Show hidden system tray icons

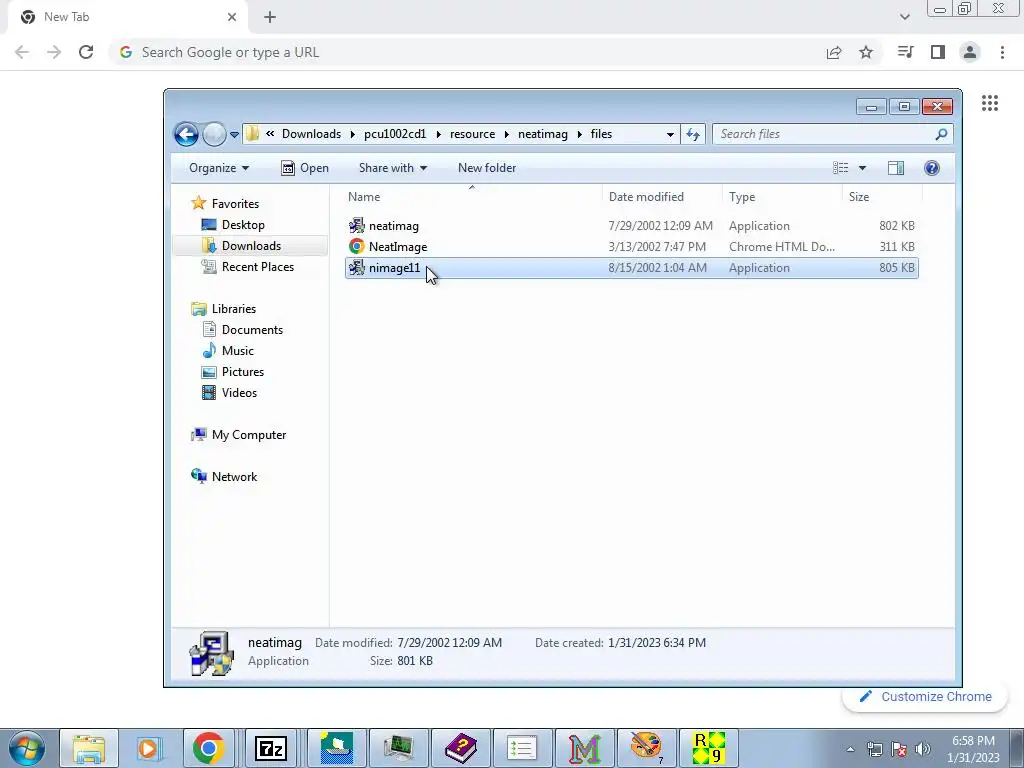(850, 749)
